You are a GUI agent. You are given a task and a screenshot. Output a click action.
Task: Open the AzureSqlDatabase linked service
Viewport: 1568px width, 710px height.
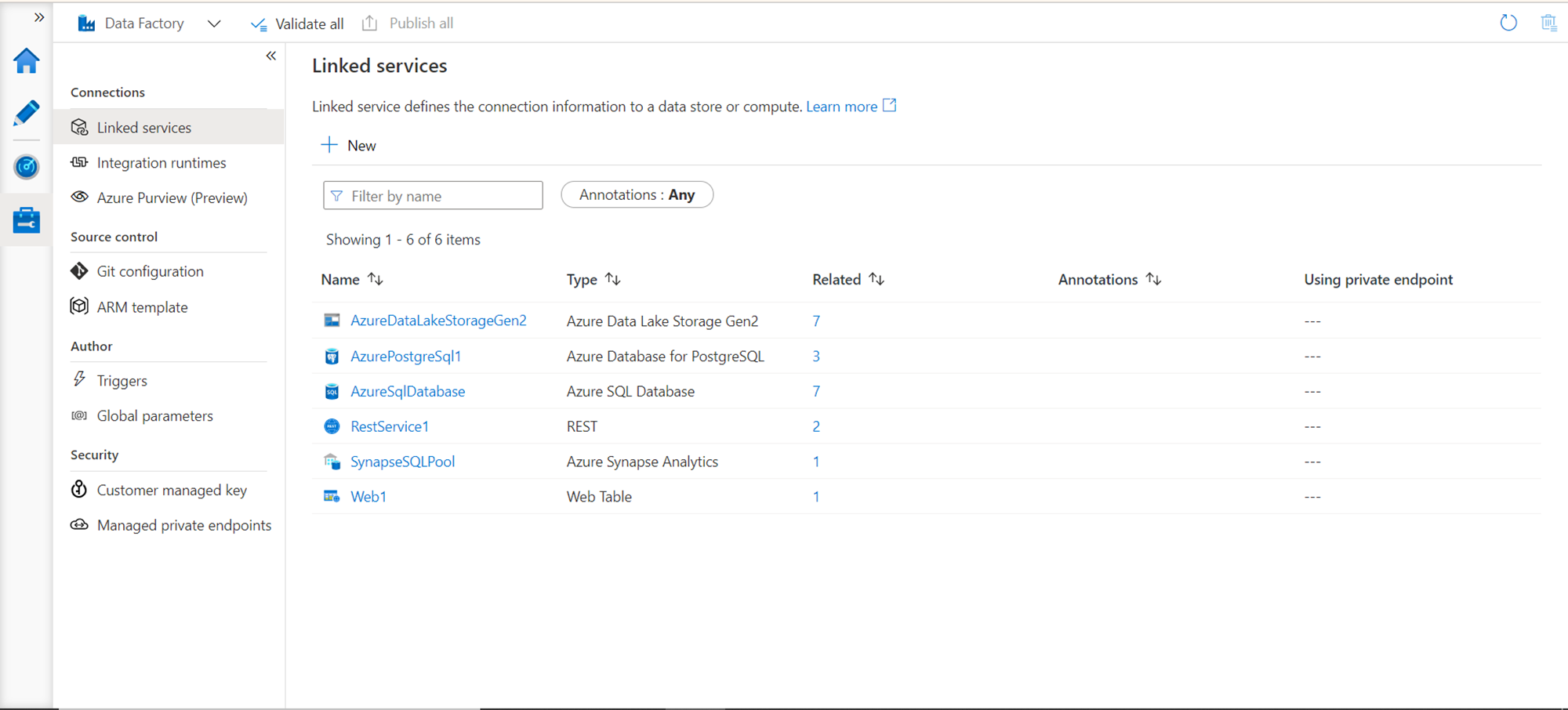408,391
